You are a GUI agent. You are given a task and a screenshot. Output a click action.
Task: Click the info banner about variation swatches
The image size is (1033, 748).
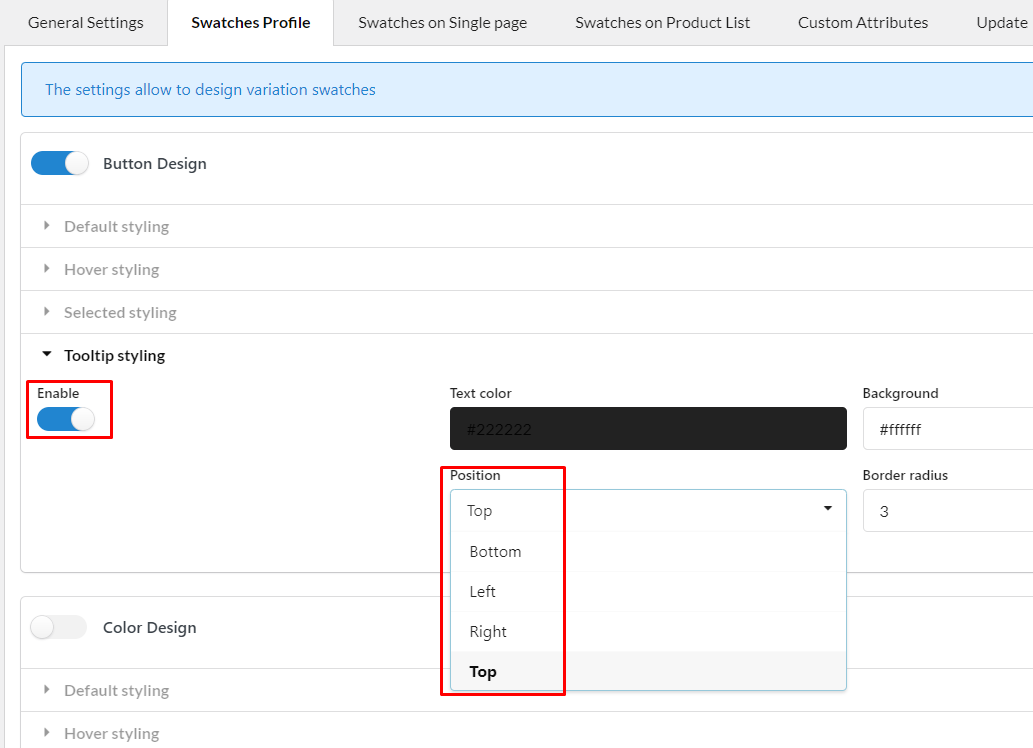click(527, 90)
